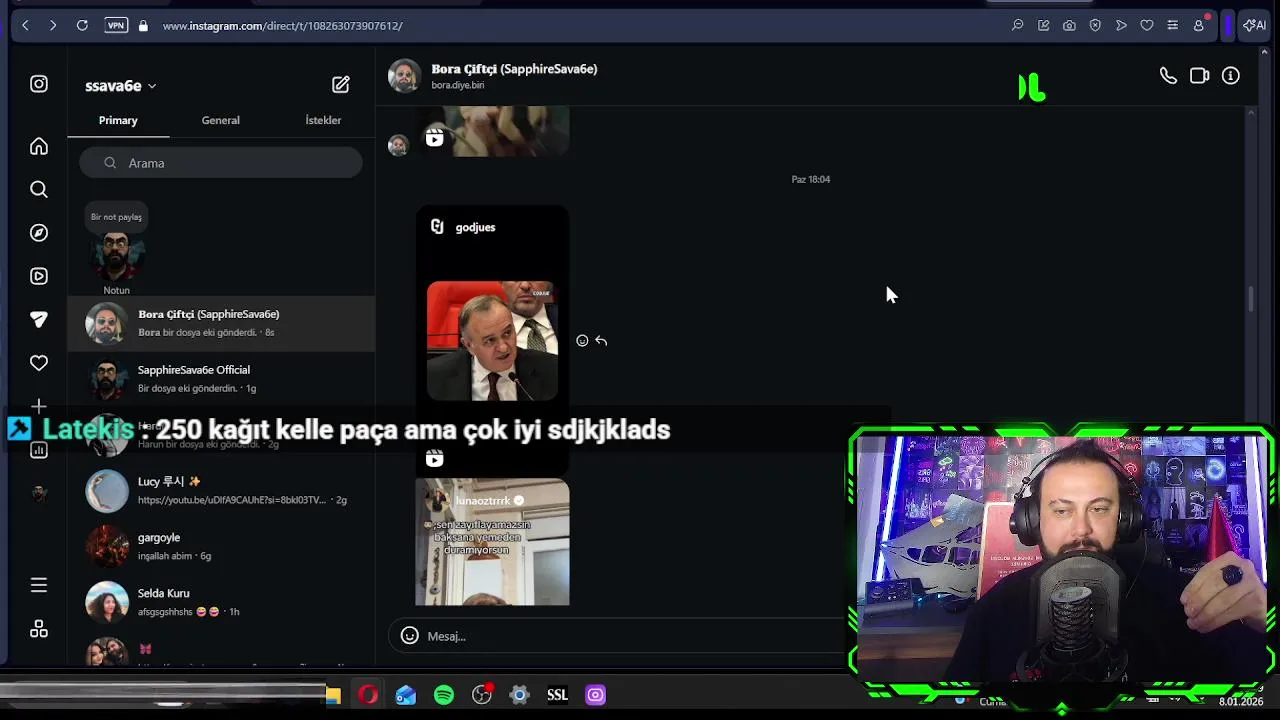Screen dimensions: 1280x720
Task: Open the gargoyle conversation
Action: pyautogui.click(x=221, y=547)
